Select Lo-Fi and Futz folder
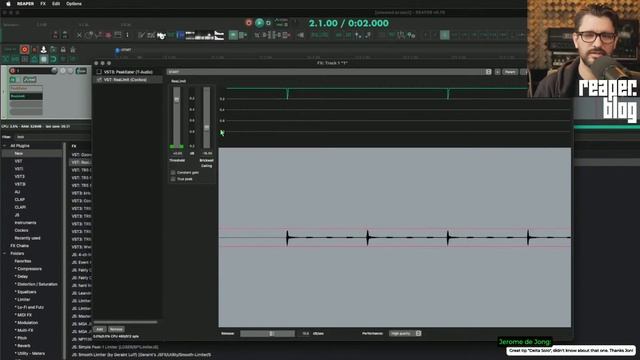Viewport: 640px width, 360px height. tap(29, 307)
